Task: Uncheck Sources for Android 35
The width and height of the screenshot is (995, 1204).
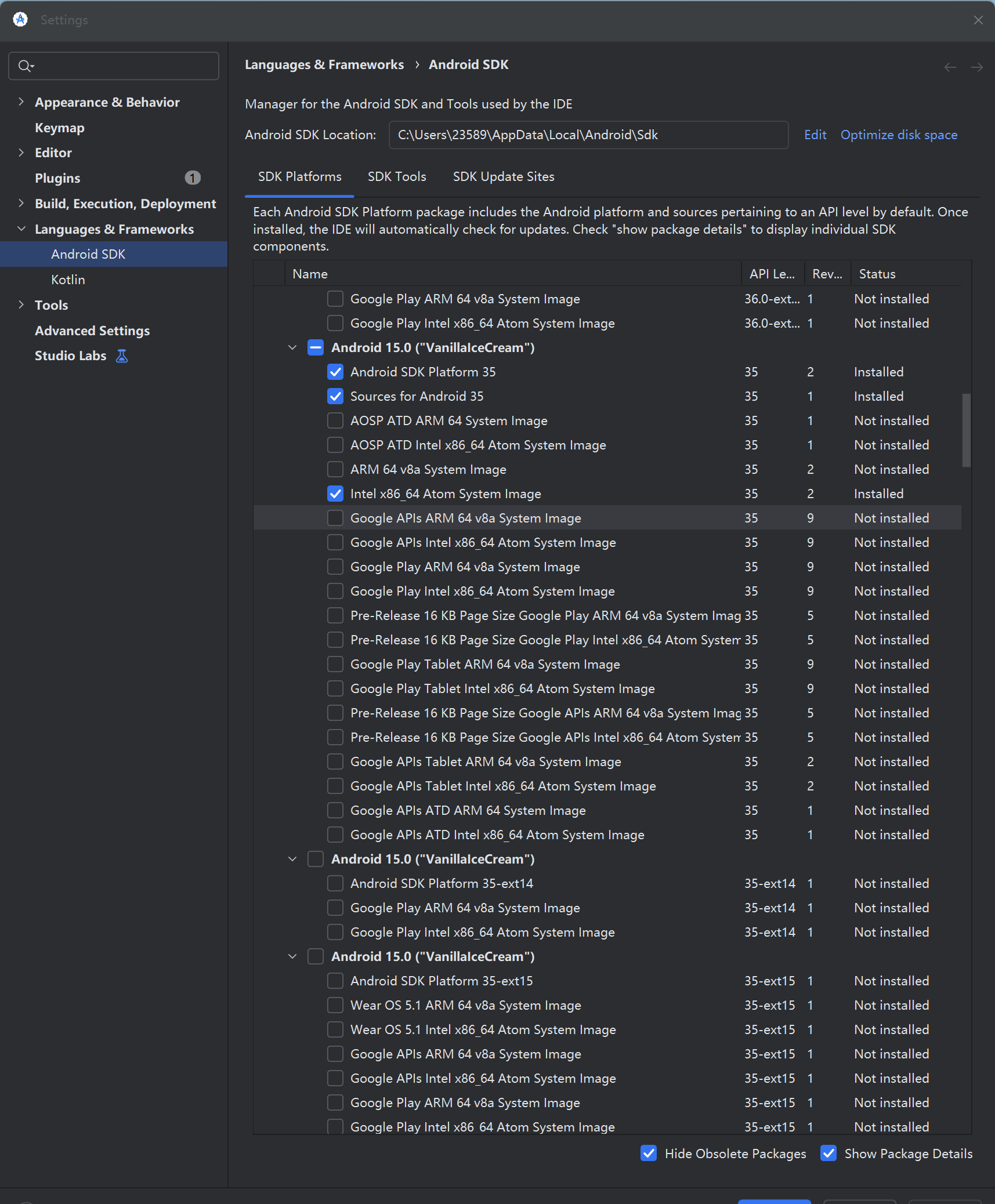Action: [335, 397]
